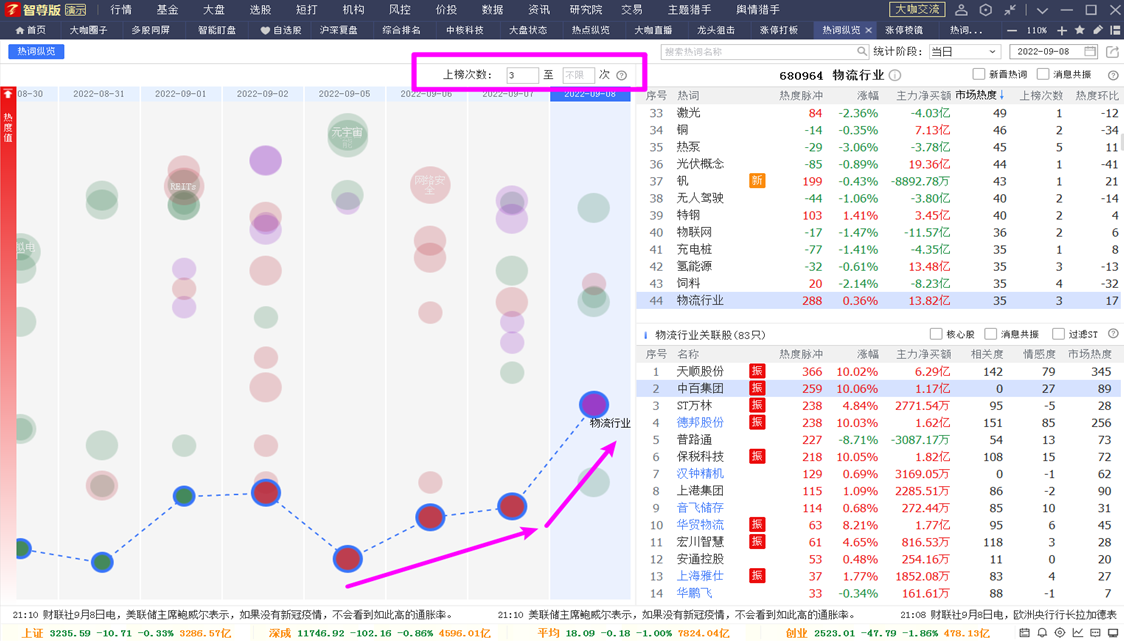Open the 主题猎手 menu
Image resolution: width=1124 pixels, height=641 pixels.
[x=690, y=10]
